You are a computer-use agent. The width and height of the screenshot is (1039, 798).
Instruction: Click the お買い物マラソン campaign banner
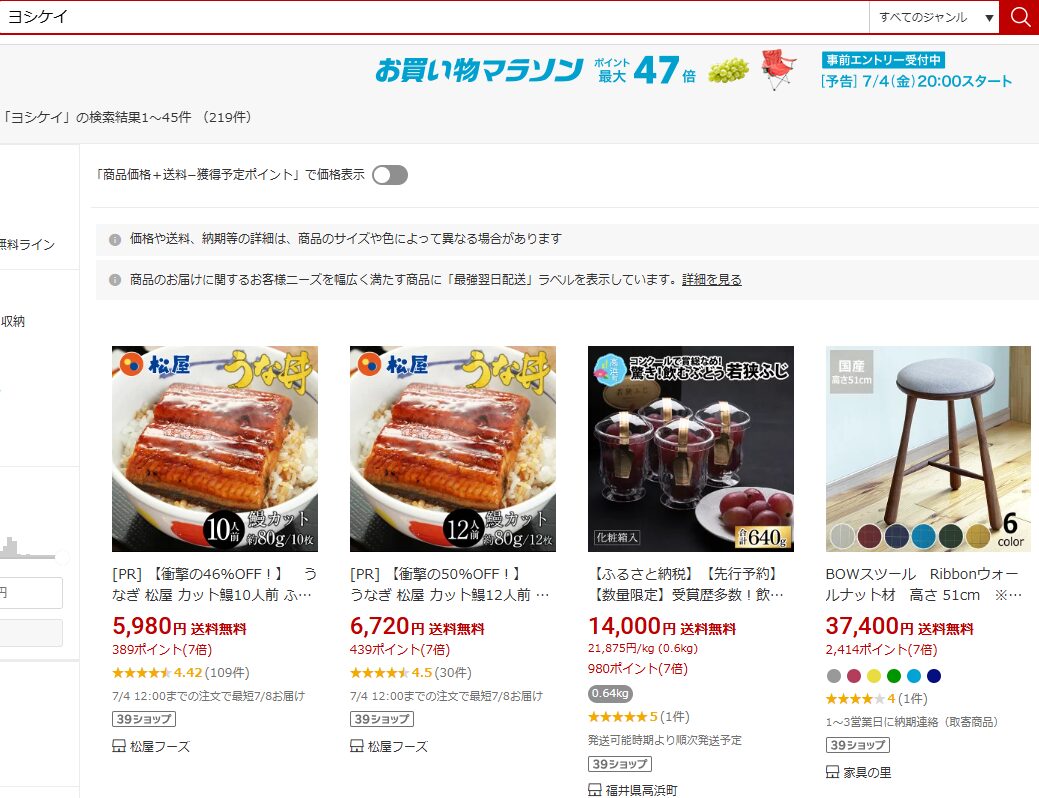692,70
